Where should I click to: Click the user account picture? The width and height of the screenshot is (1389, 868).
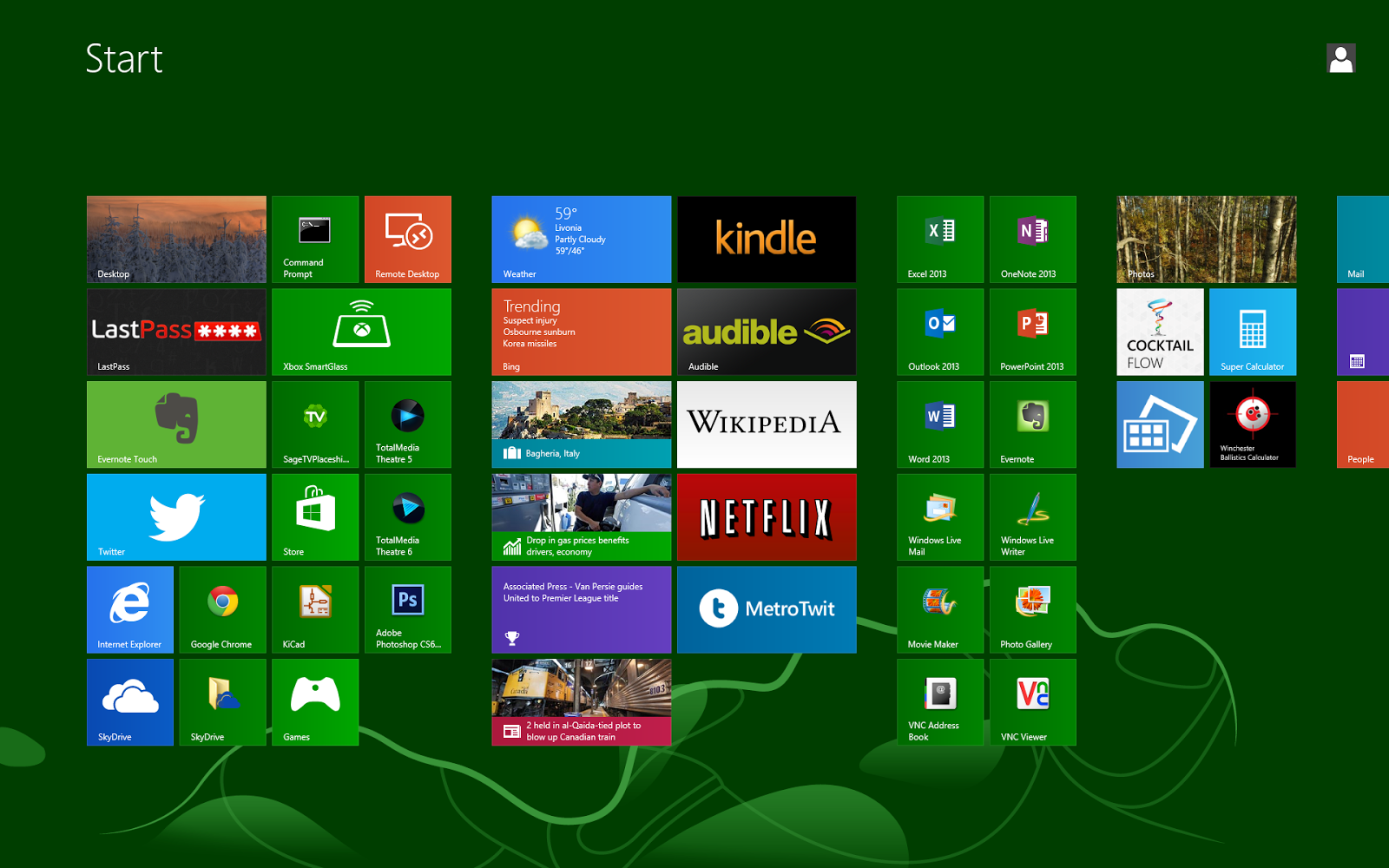[x=1341, y=58]
